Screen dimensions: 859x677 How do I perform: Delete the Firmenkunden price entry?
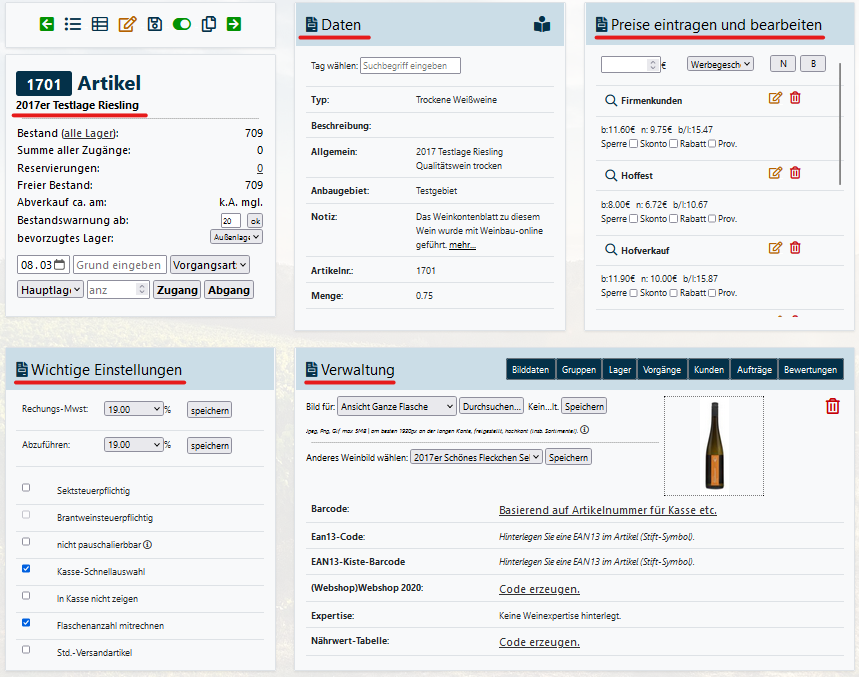(x=795, y=98)
